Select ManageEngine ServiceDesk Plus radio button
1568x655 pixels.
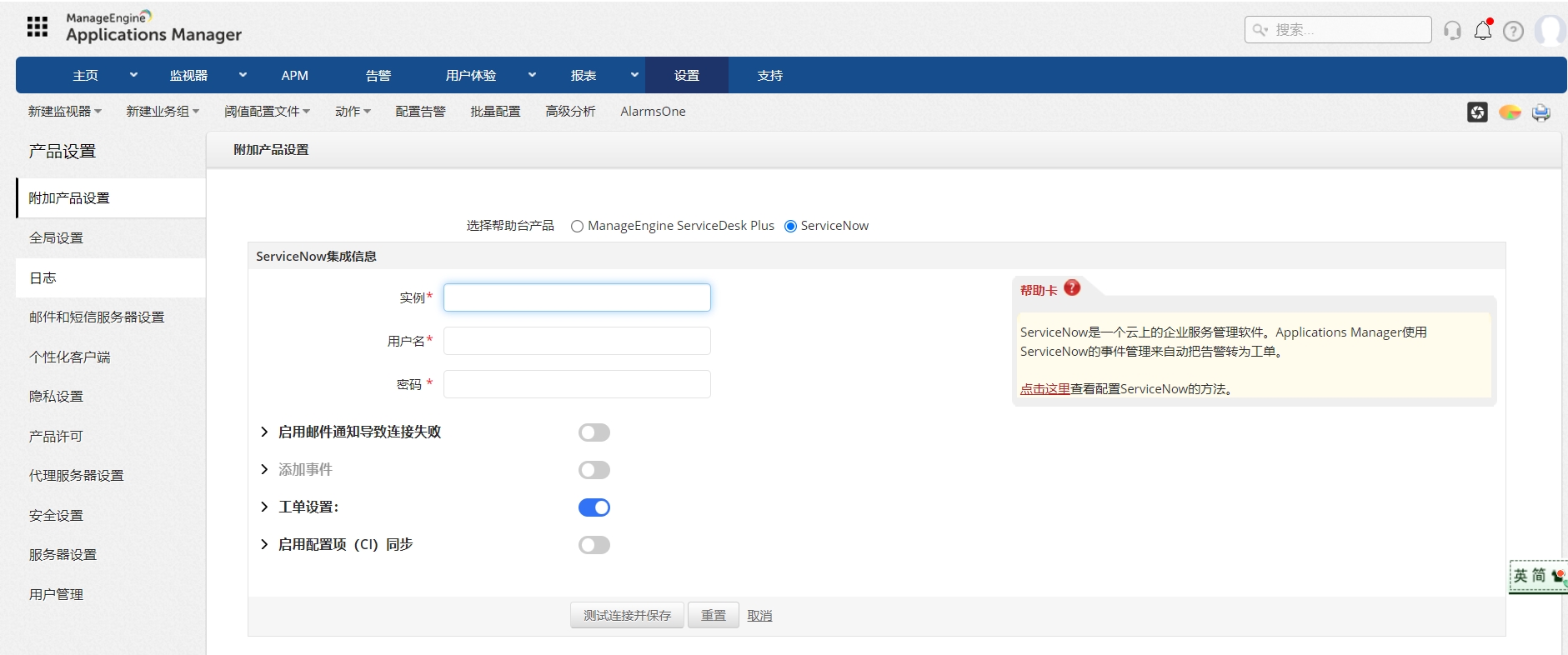[x=577, y=226]
